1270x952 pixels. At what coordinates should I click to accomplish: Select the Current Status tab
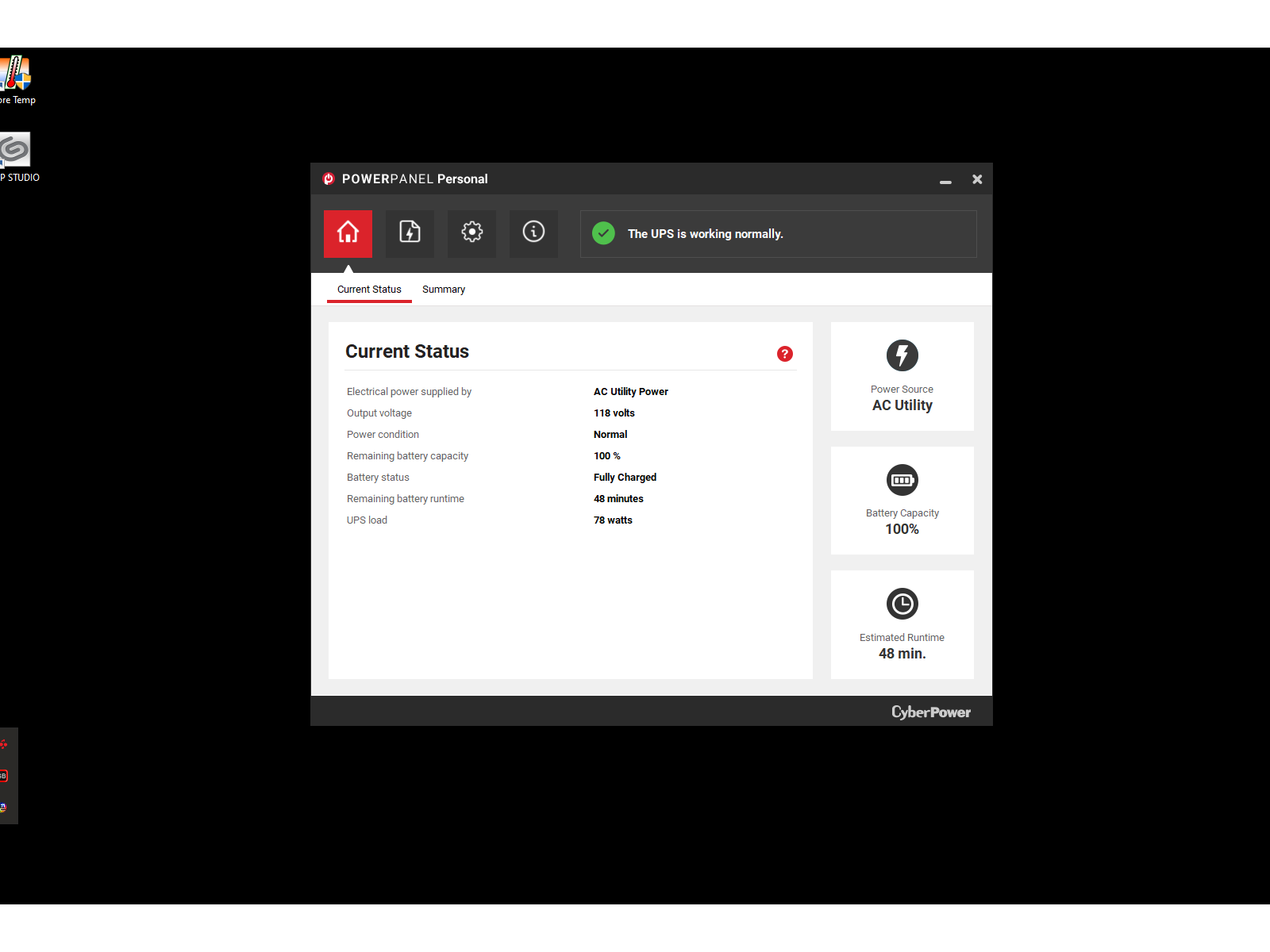coord(369,290)
